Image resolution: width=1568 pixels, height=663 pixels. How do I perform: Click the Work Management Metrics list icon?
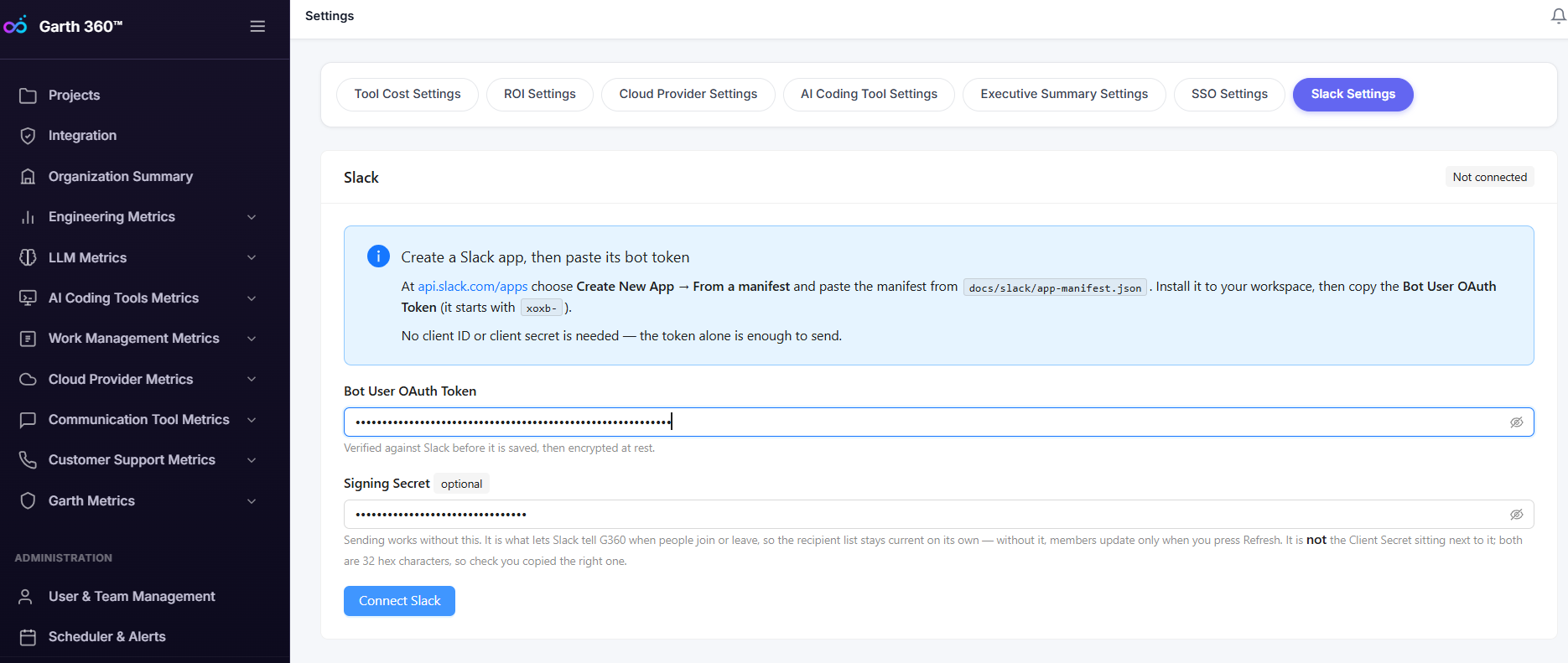pyautogui.click(x=28, y=339)
